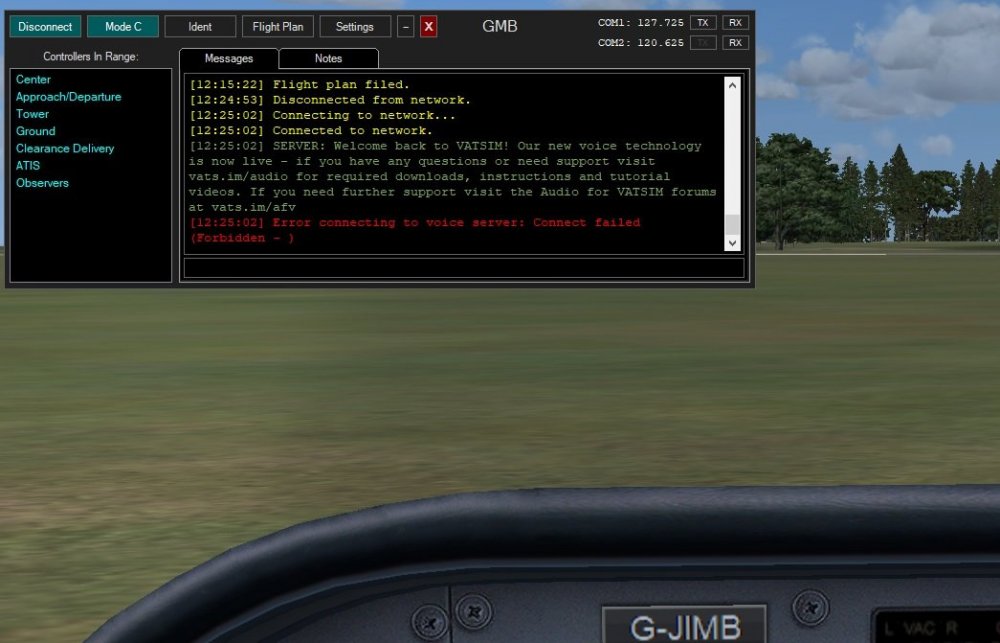
Task: Expand the Tower controllers group
Action: point(32,114)
